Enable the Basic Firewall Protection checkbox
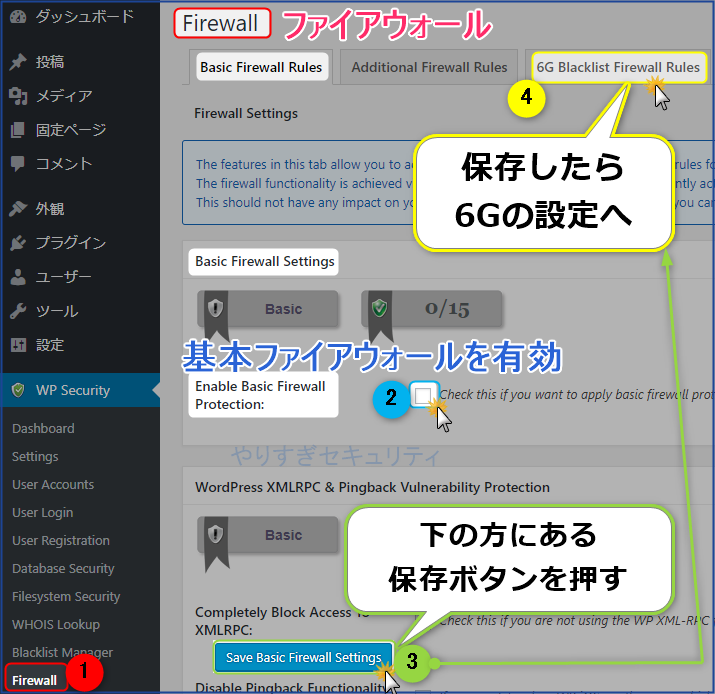The height and width of the screenshot is (694, 715). click(x=423, y=395)
